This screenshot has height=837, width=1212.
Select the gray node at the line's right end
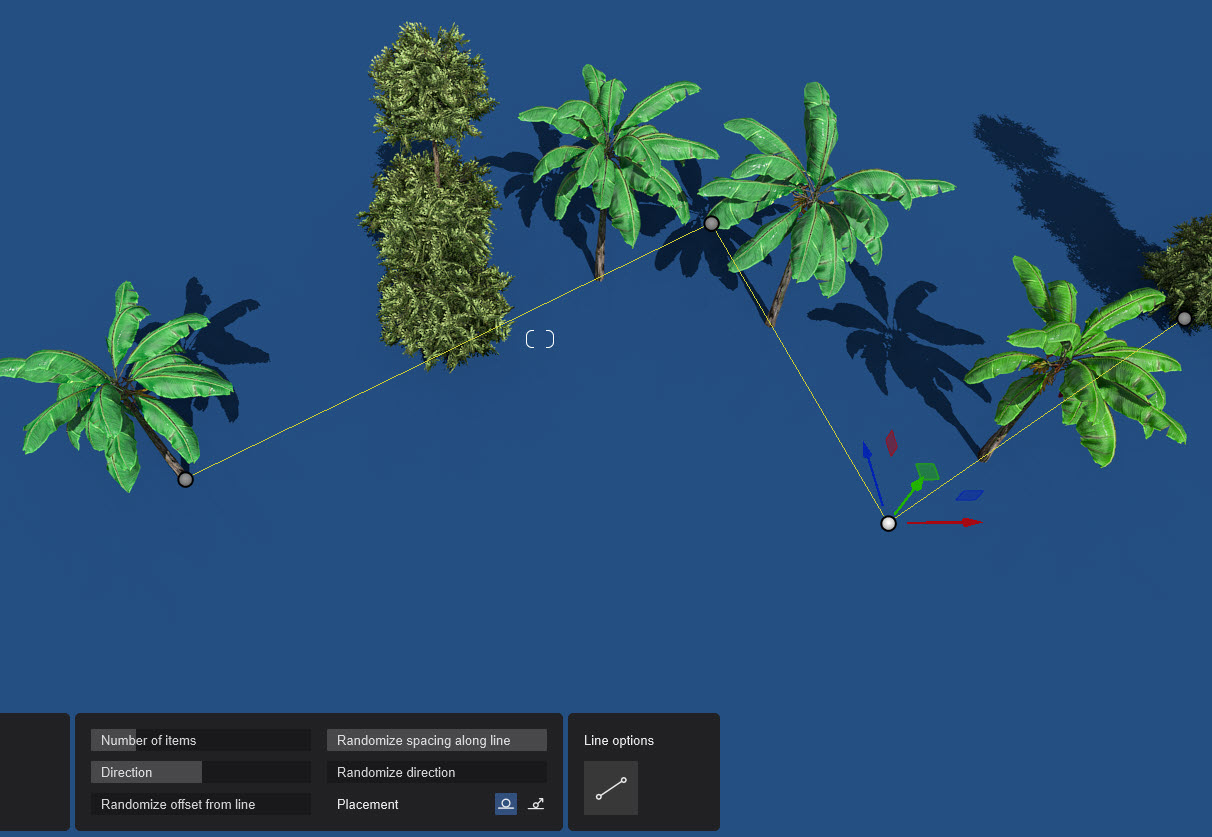[x=1184, y=319]
